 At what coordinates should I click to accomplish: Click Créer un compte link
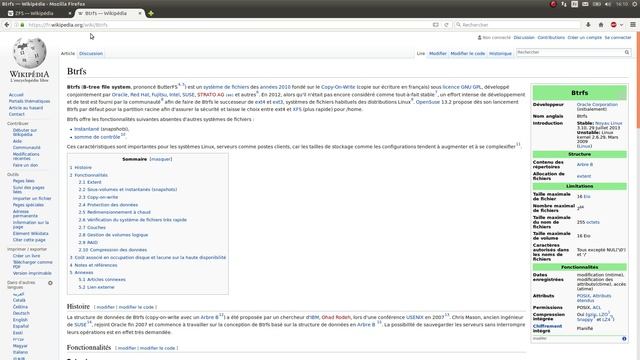(584, 38)
